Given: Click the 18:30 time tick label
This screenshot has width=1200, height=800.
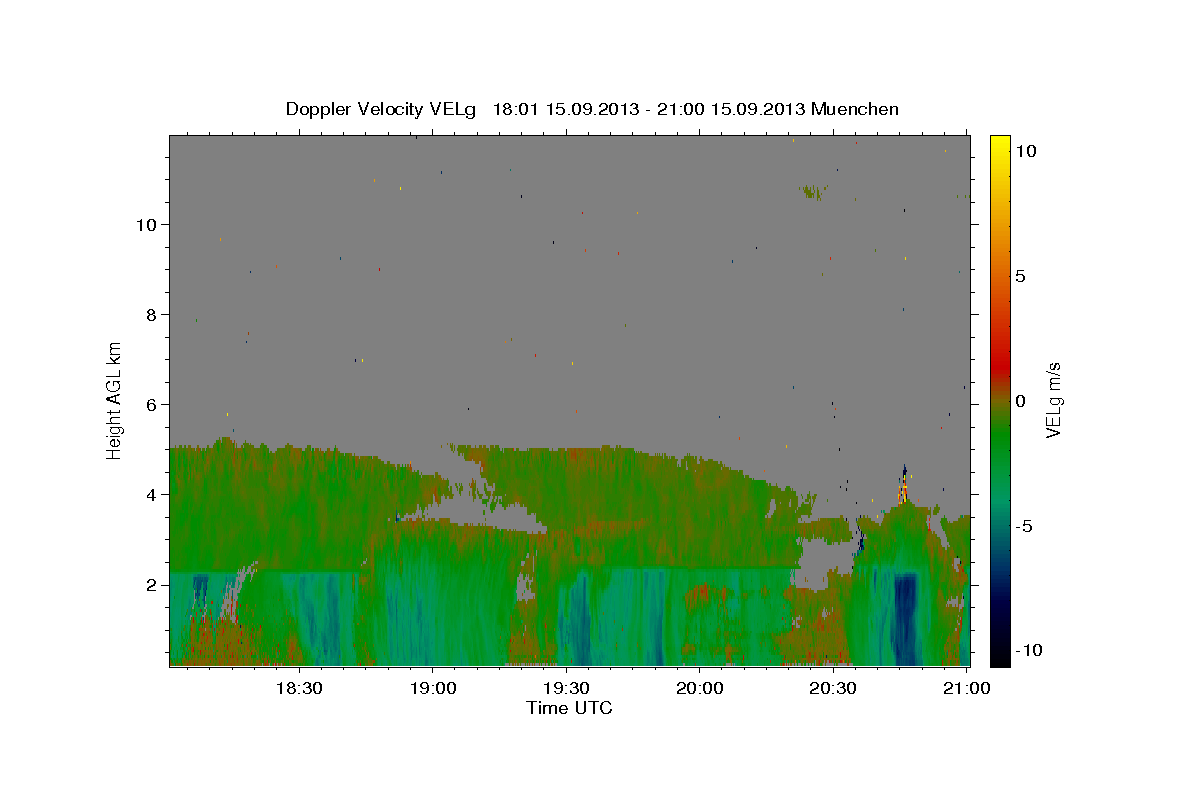Looking at the screenshot, I should [298, 688].
